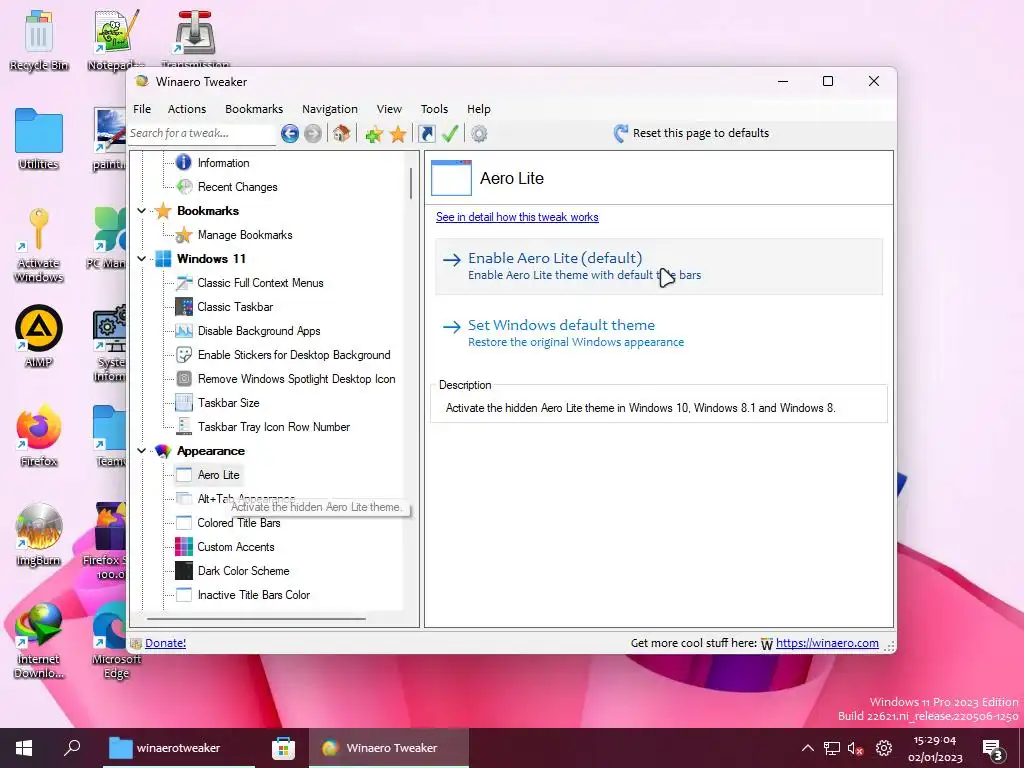1024x768 pixels.
Task: Open the Windows Start button
Action: coord(24,748)
